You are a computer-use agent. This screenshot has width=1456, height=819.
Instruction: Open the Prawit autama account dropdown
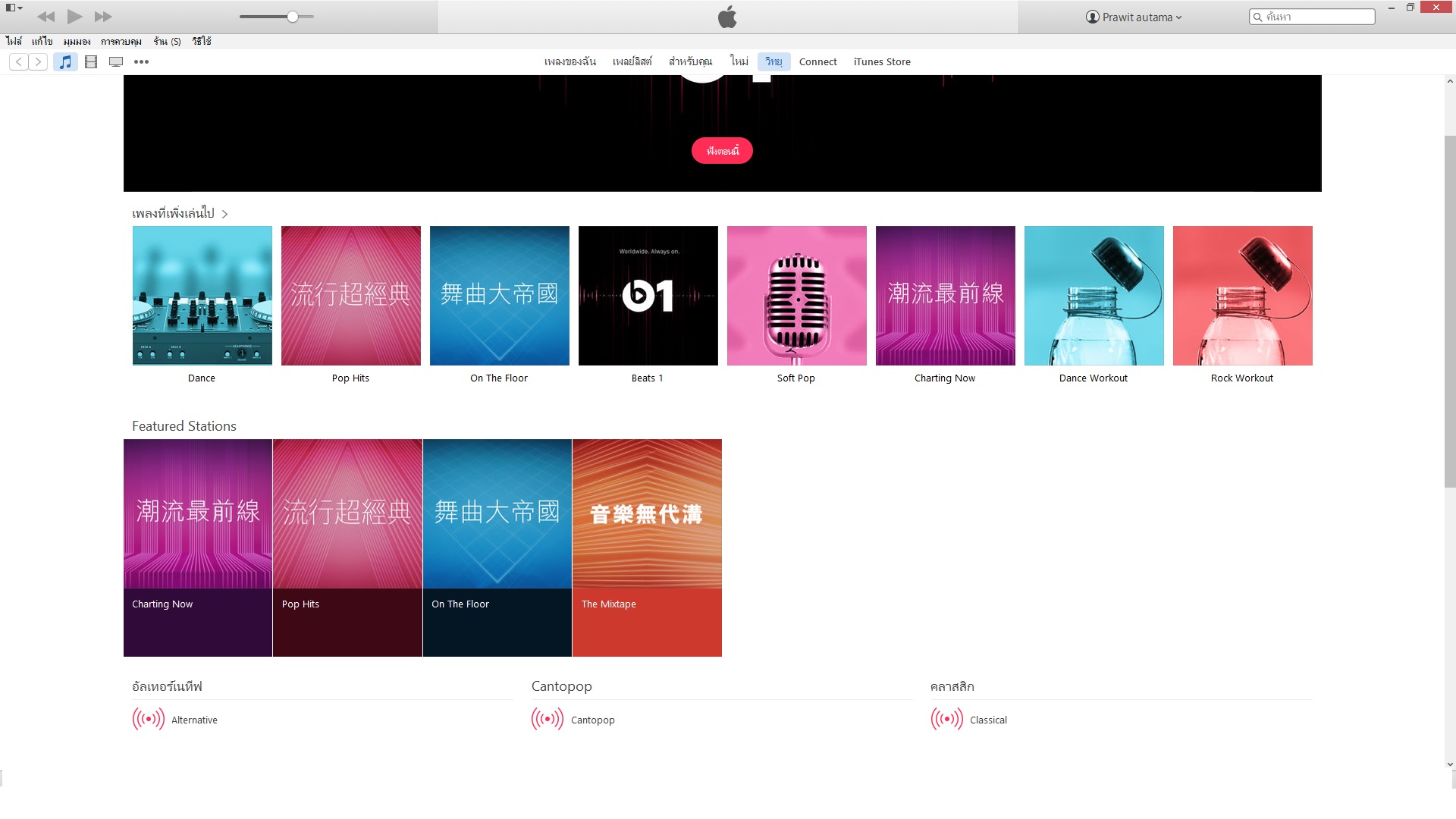pyautogui.click(x=1134, y=17)
